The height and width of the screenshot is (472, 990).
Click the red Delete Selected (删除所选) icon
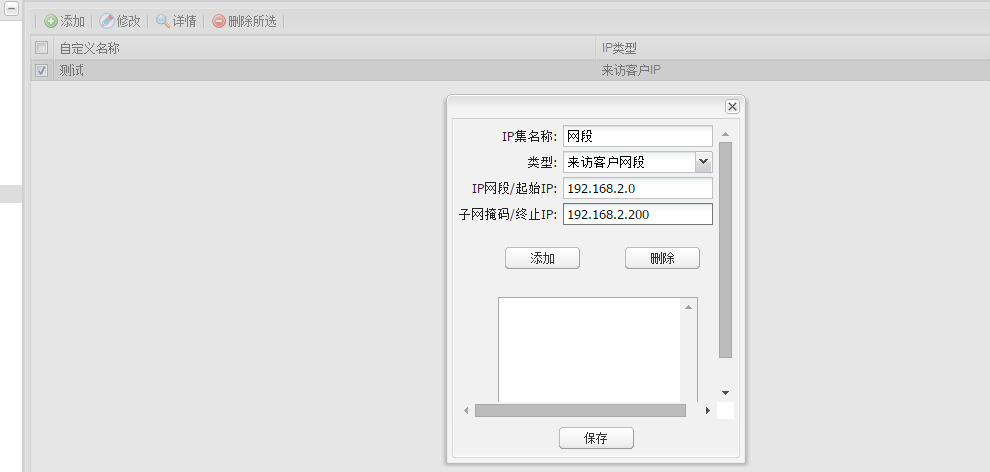pyautogui.click(x=219, y=21)
